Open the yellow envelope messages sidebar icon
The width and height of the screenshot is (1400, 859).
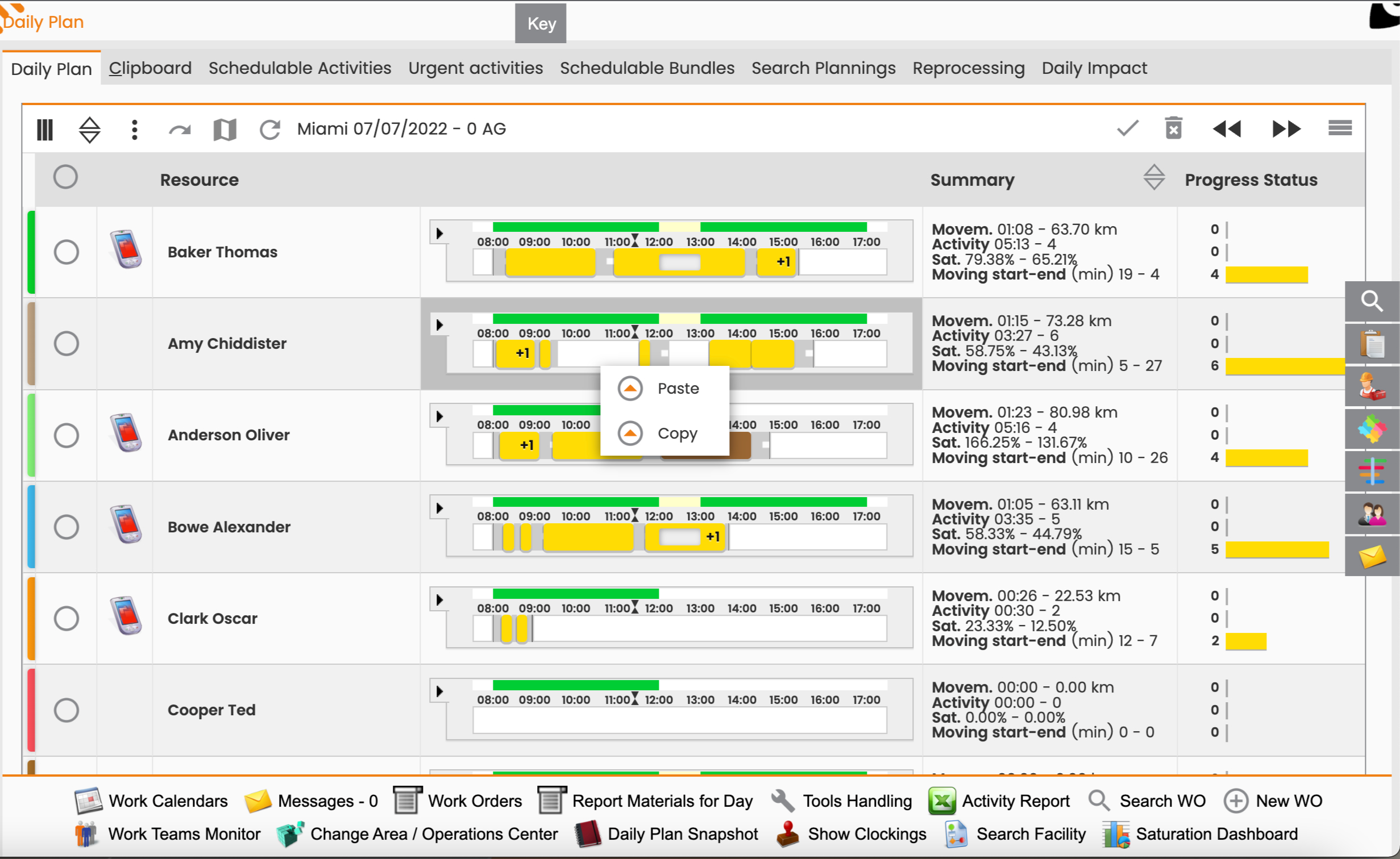[x=1372, y=556]
